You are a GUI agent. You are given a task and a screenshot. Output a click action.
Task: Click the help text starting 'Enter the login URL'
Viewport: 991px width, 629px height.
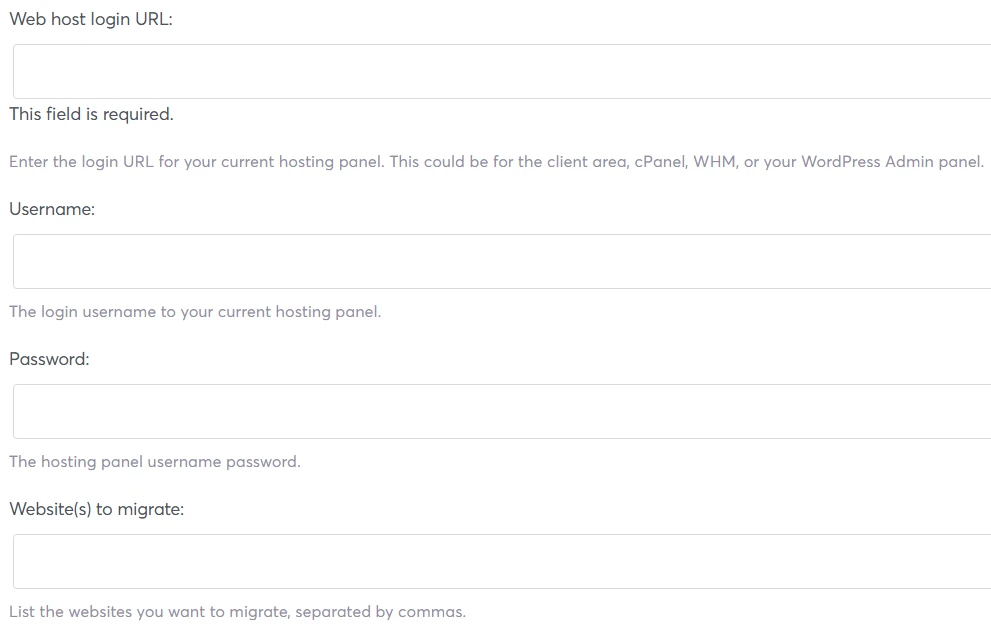pyautogui.click(x=497, y=162)
